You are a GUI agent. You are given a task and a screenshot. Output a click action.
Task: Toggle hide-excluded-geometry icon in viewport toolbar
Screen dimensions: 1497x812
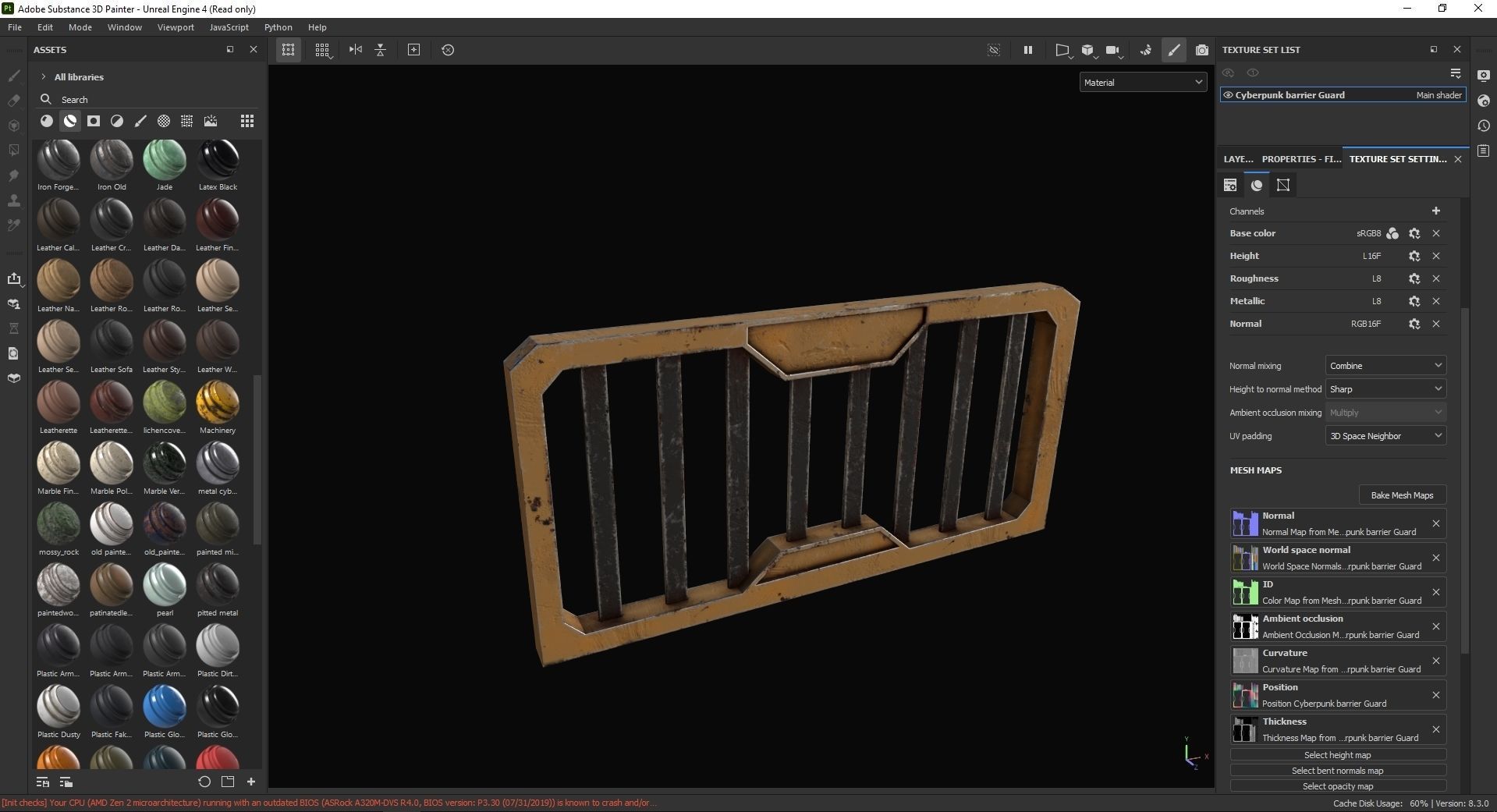994,50
